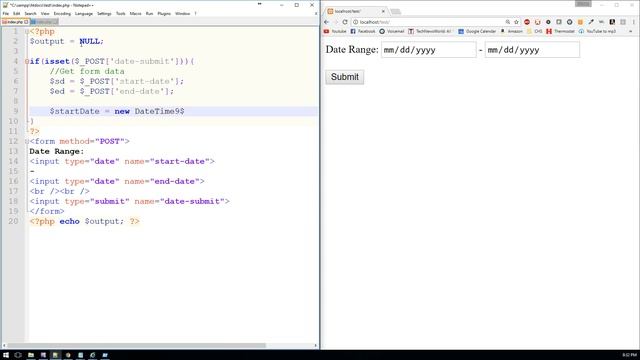Open the Run menu in Notepad++

pyautogui.click(x=149, y=13)
